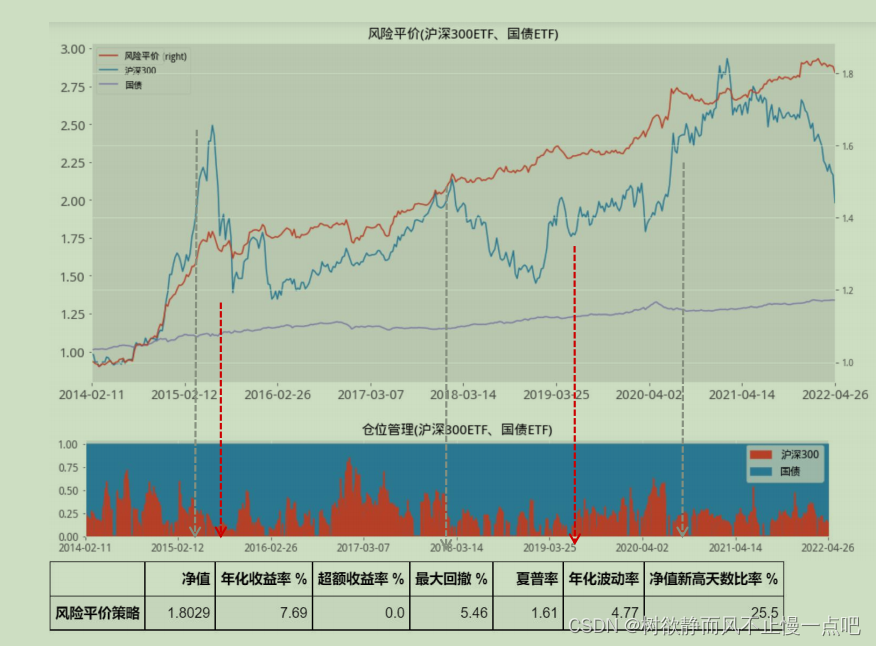Image resolution: width=876 pixels, height=646 pixels.
Task: Click 1.4 tick on top chart right axis
Action: (x=848, y=218)
